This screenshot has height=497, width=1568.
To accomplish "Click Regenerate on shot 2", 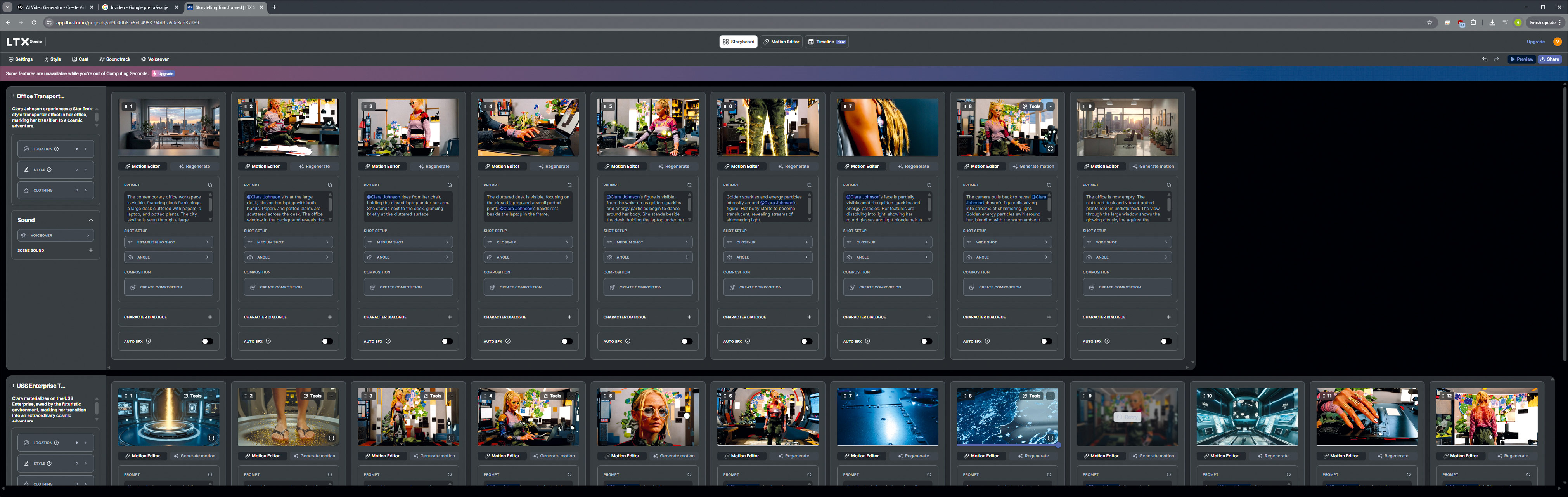I will (x=314, y=166).
